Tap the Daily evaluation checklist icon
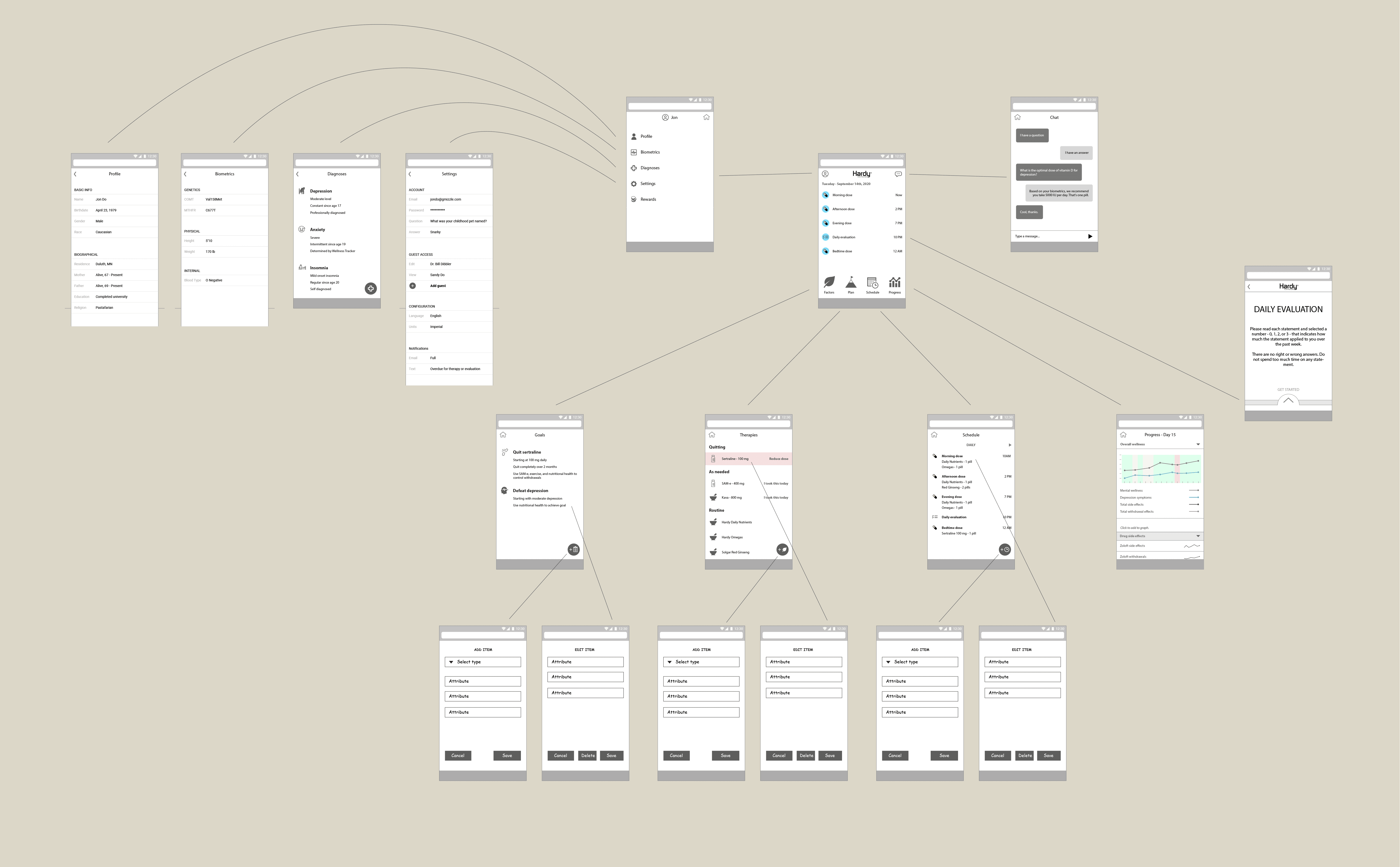 pyautogui.click(x=826, y=237)
